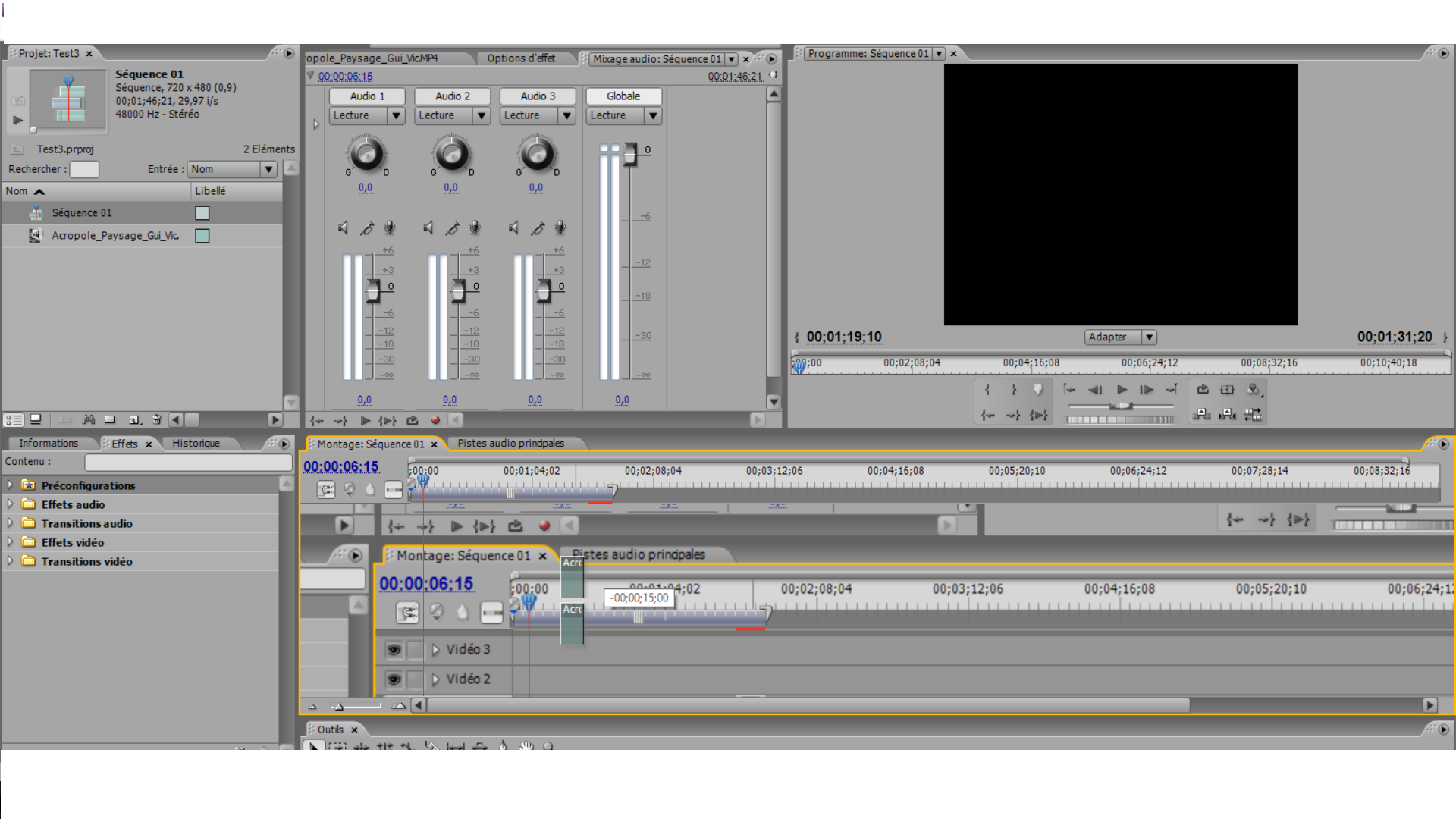The image size is (1456, 819).
Task: Toggle Loop in Program monitor
Action: point(1203,390)
